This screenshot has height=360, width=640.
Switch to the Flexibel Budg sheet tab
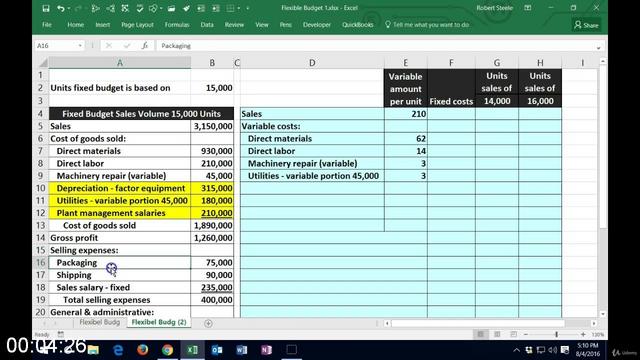100,322
